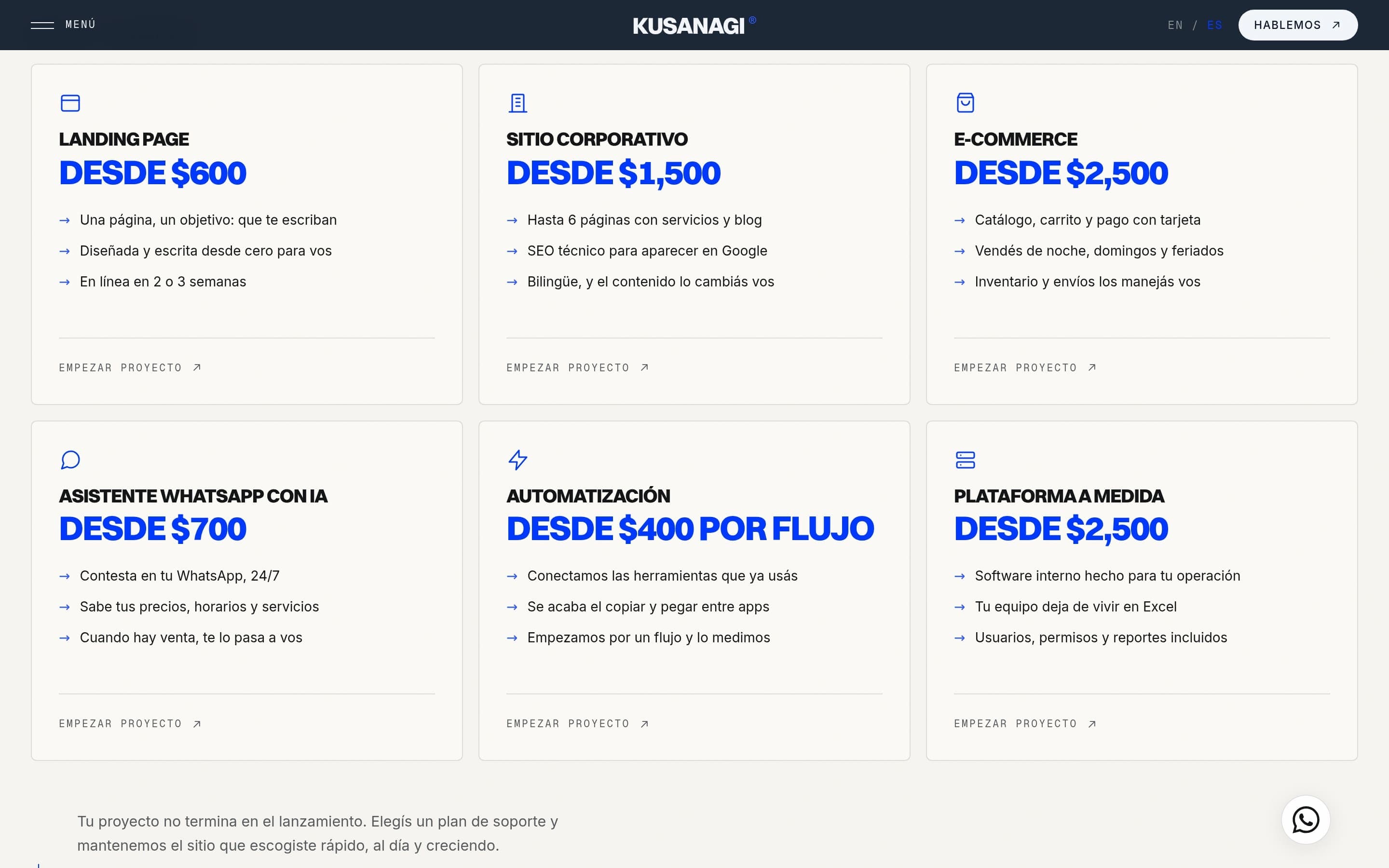
Task: Click the AUTOMATIZACIÓN heading
Action: pos(588,495)
